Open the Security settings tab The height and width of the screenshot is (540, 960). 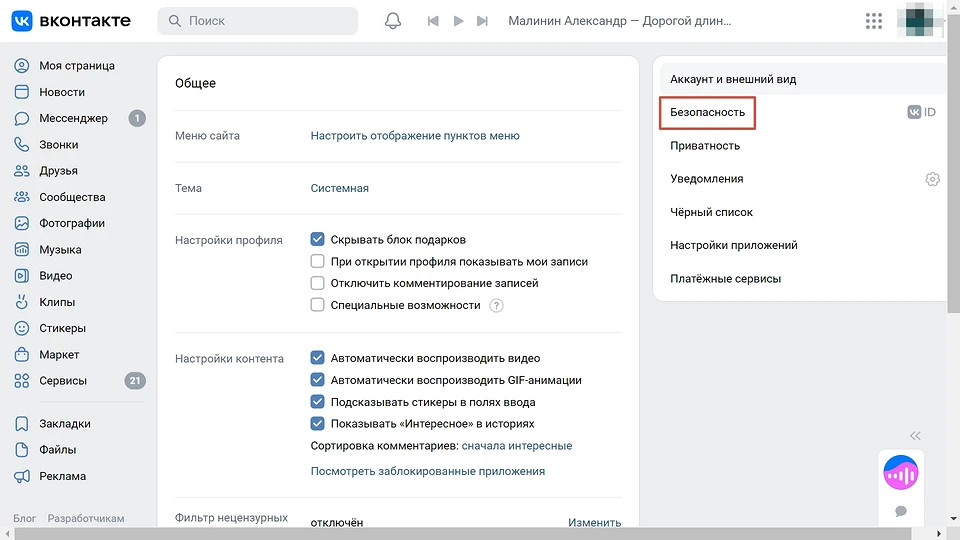pos(707,113)
